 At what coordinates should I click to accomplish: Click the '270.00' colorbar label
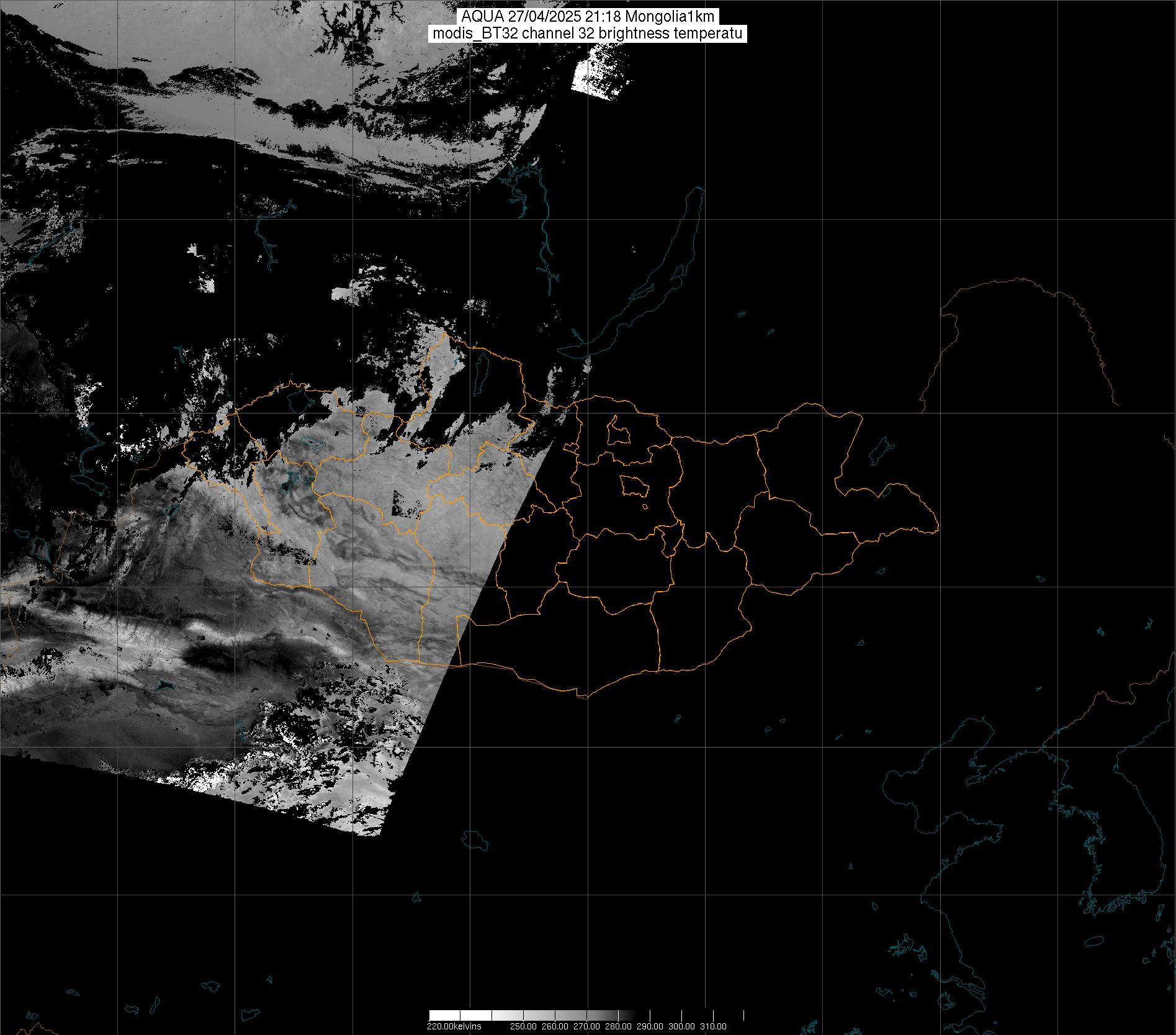(x=586, y=1026)
